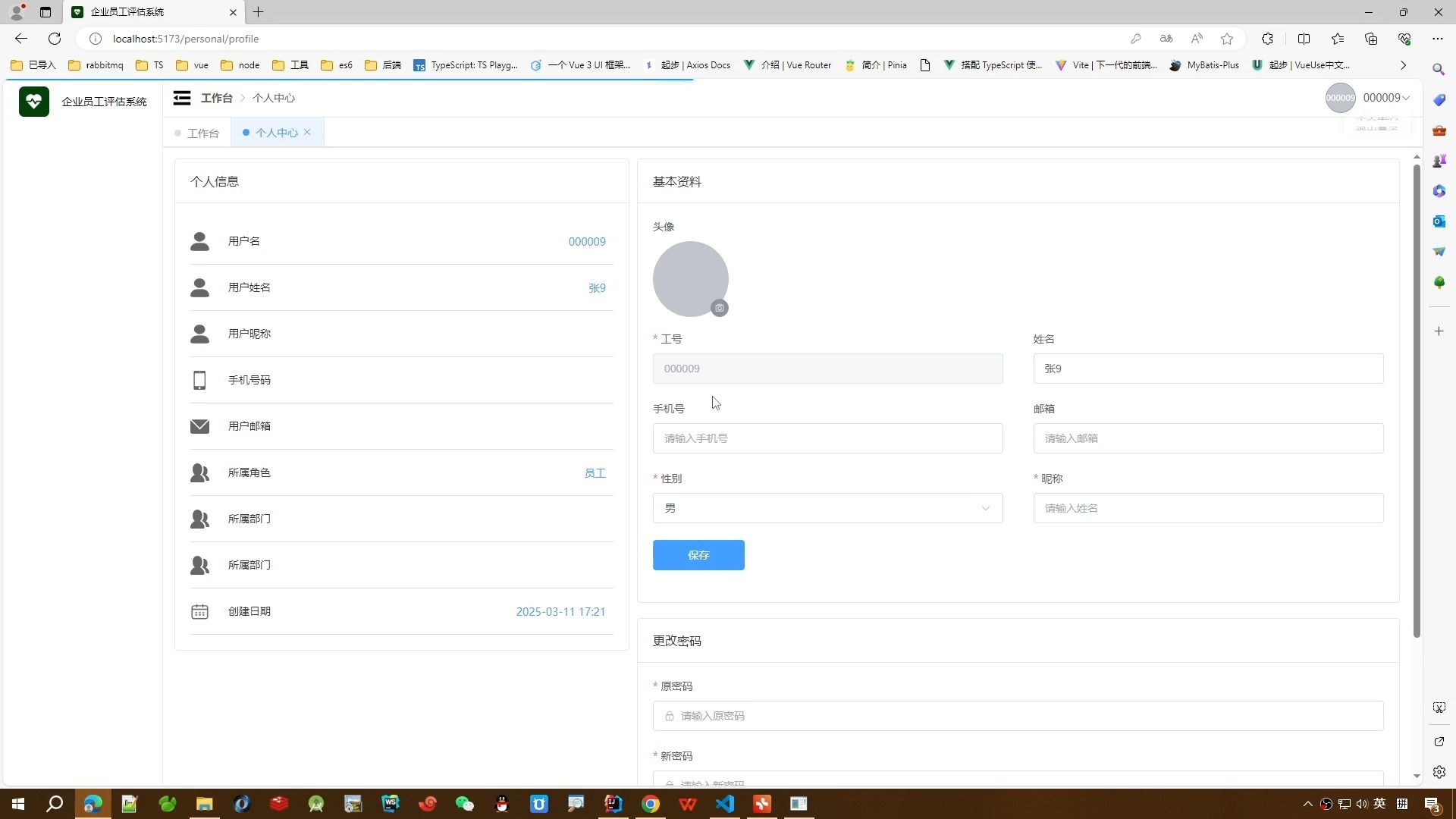Click the hamburger menu collapse icon
The height and width of the screenshot is (819, 1456).
(181, 98)
